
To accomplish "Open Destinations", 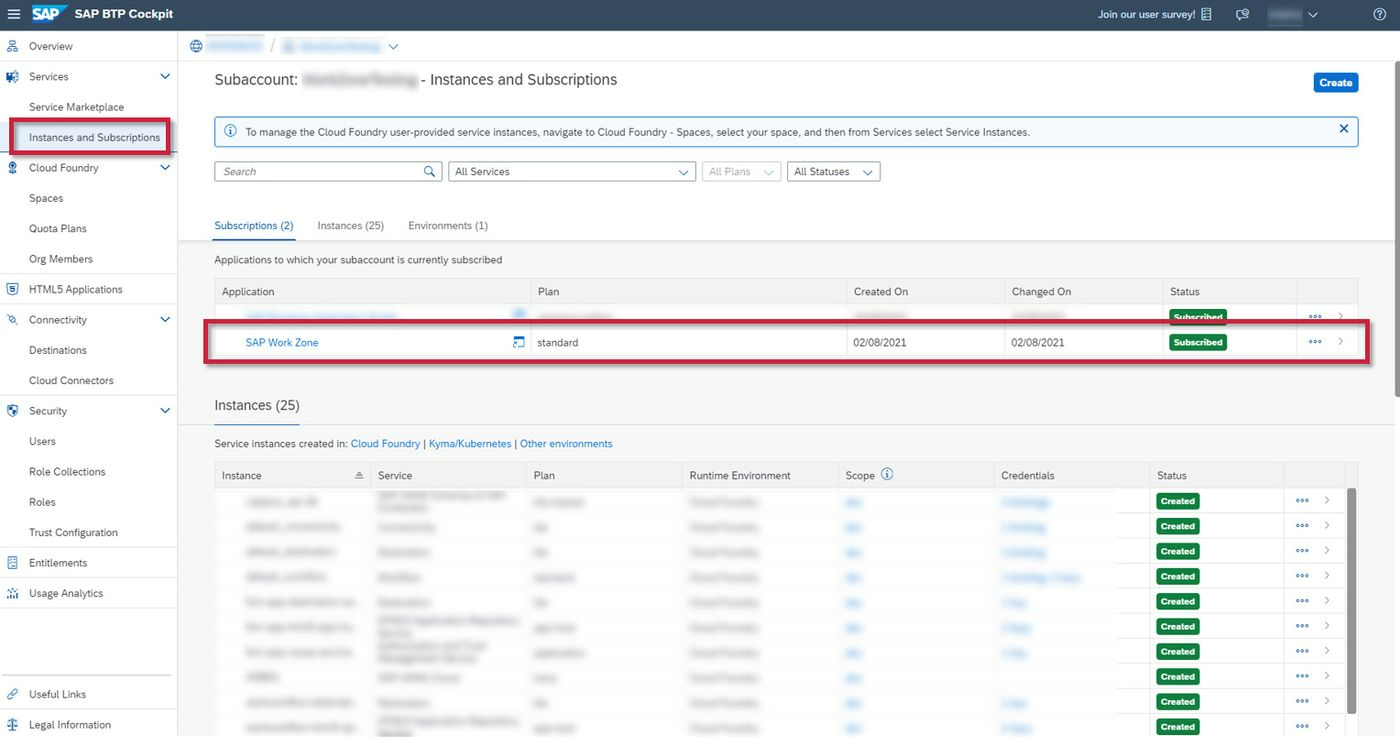I will [58, 350].
